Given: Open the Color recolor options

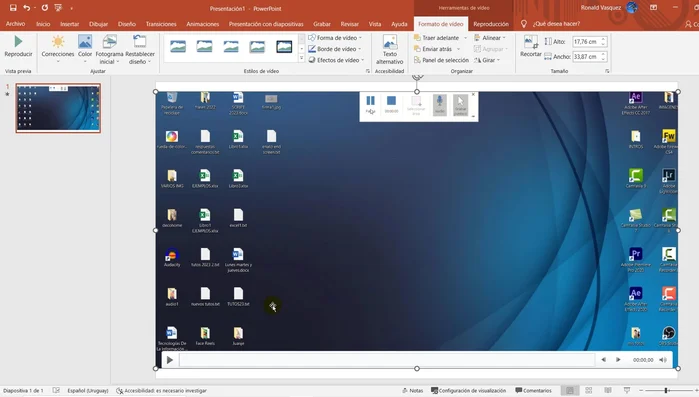Looking at the screenshot, I should coord(85,49).
